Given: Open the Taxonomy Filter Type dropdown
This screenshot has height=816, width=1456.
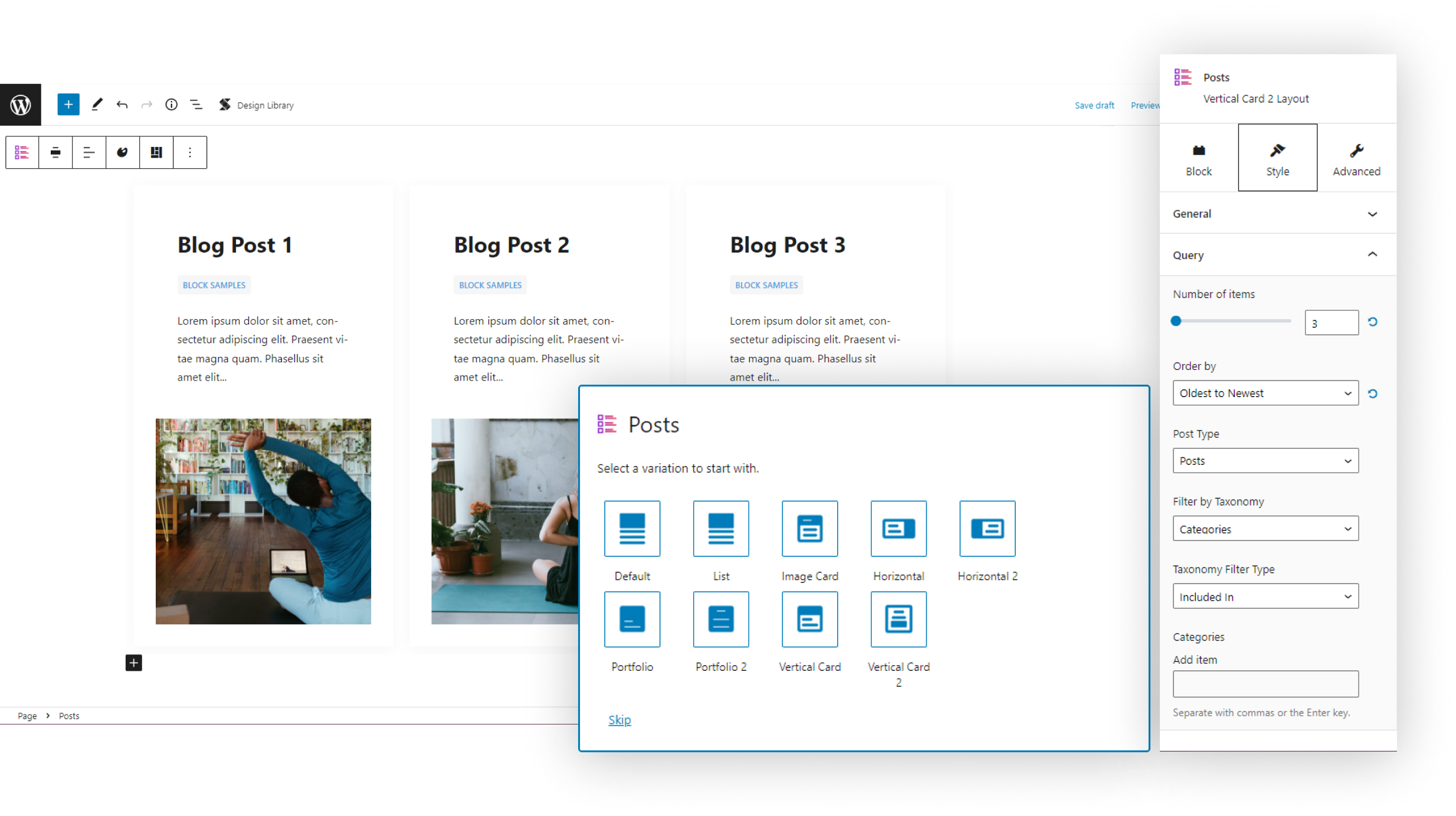Looking at the screenshot, I should (x=1265, y=597).
